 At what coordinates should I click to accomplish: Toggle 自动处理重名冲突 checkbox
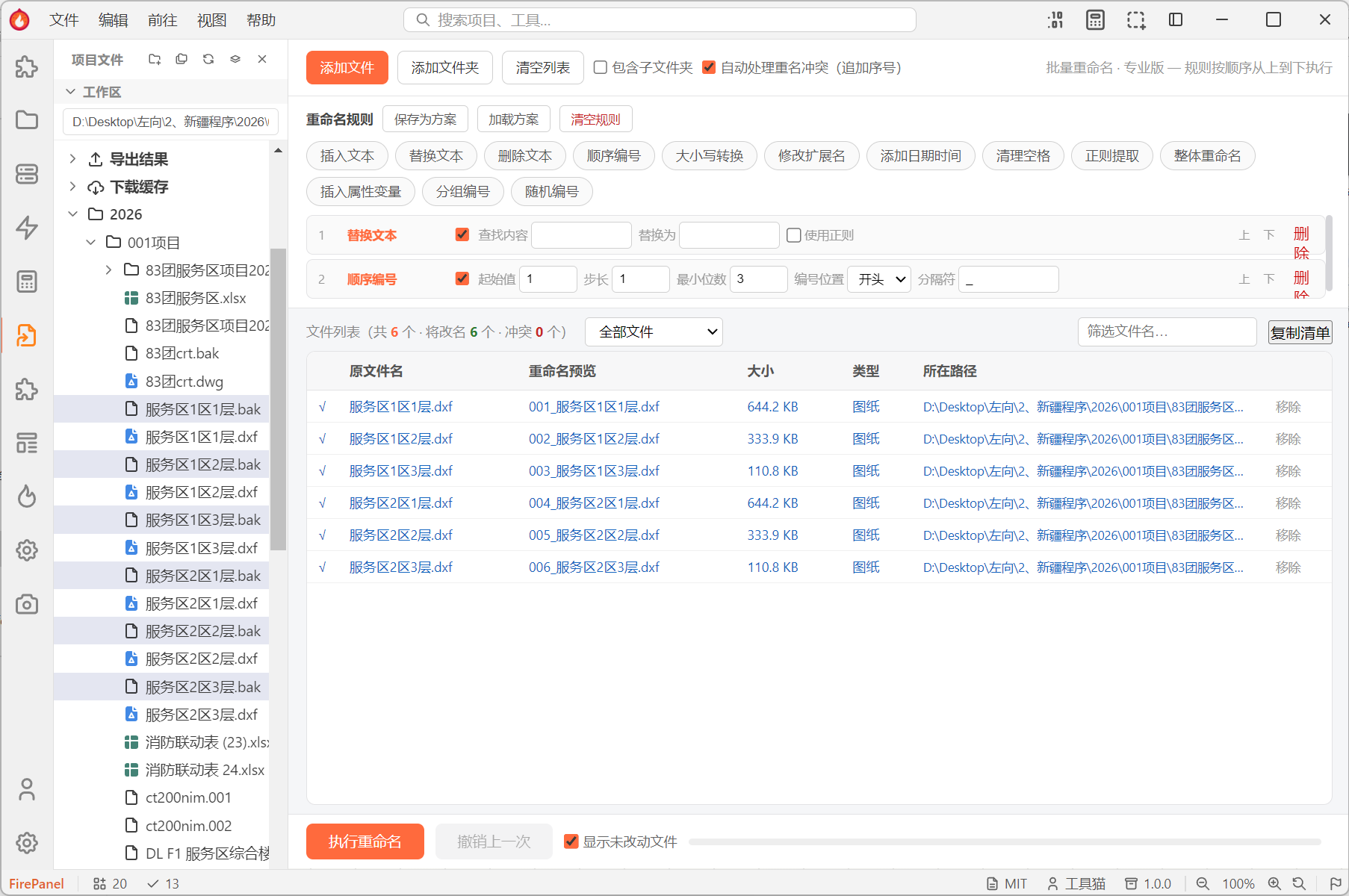709,68
